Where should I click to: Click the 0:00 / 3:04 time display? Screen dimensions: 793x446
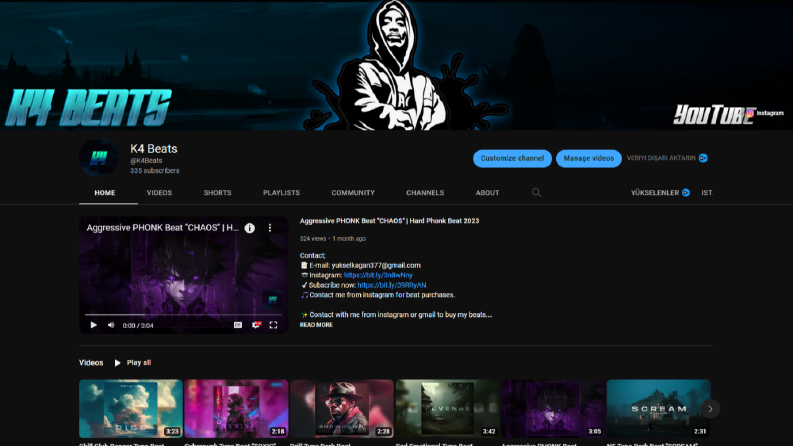tap(138, 326)
